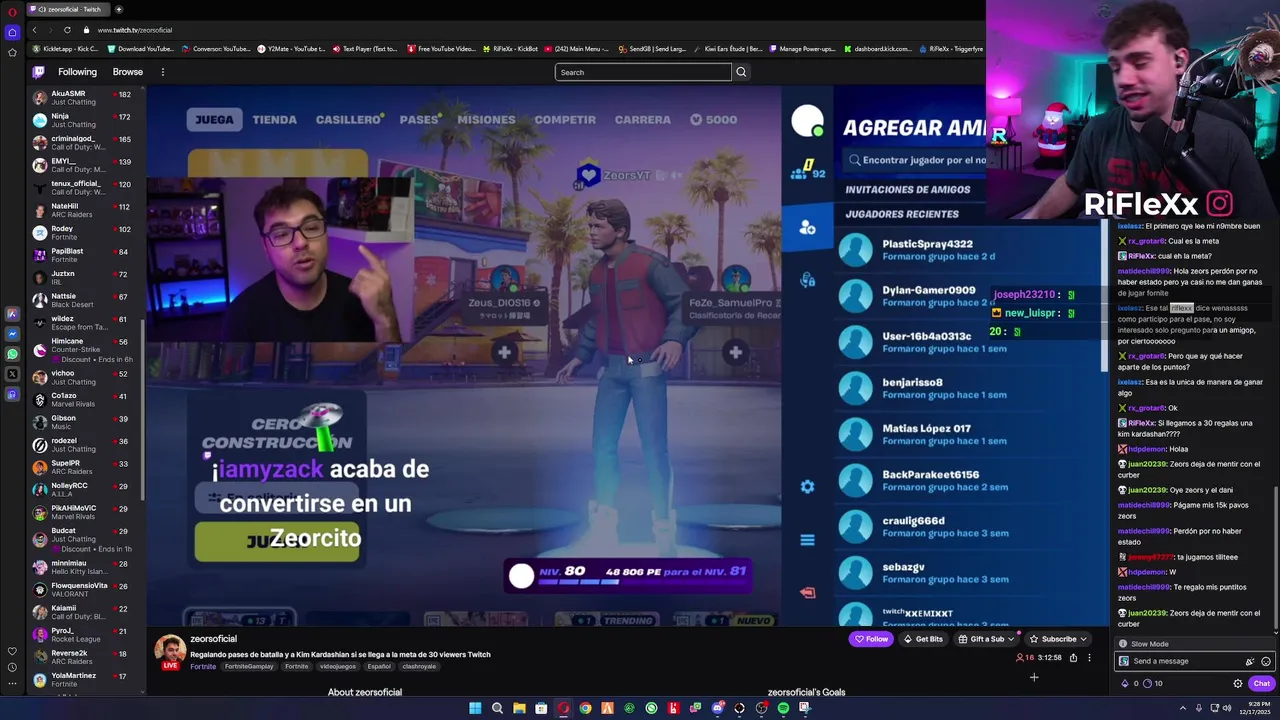The image size is (1280, 720).
Task: Open Rodey channel in sidebar
Action: pyautogui.click(x=82, y=232)
